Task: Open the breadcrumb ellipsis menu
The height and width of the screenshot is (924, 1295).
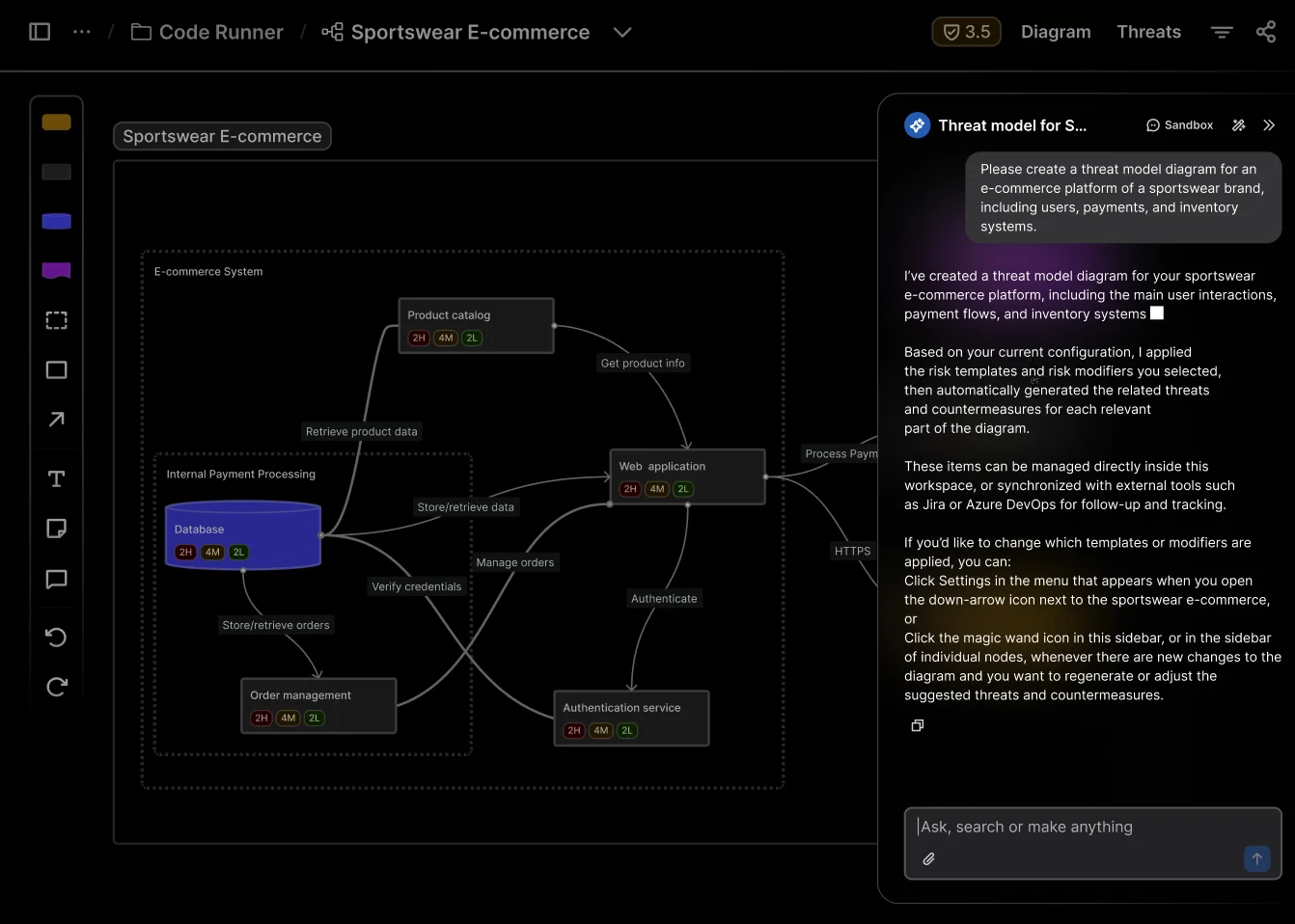Action: (82, 32)
